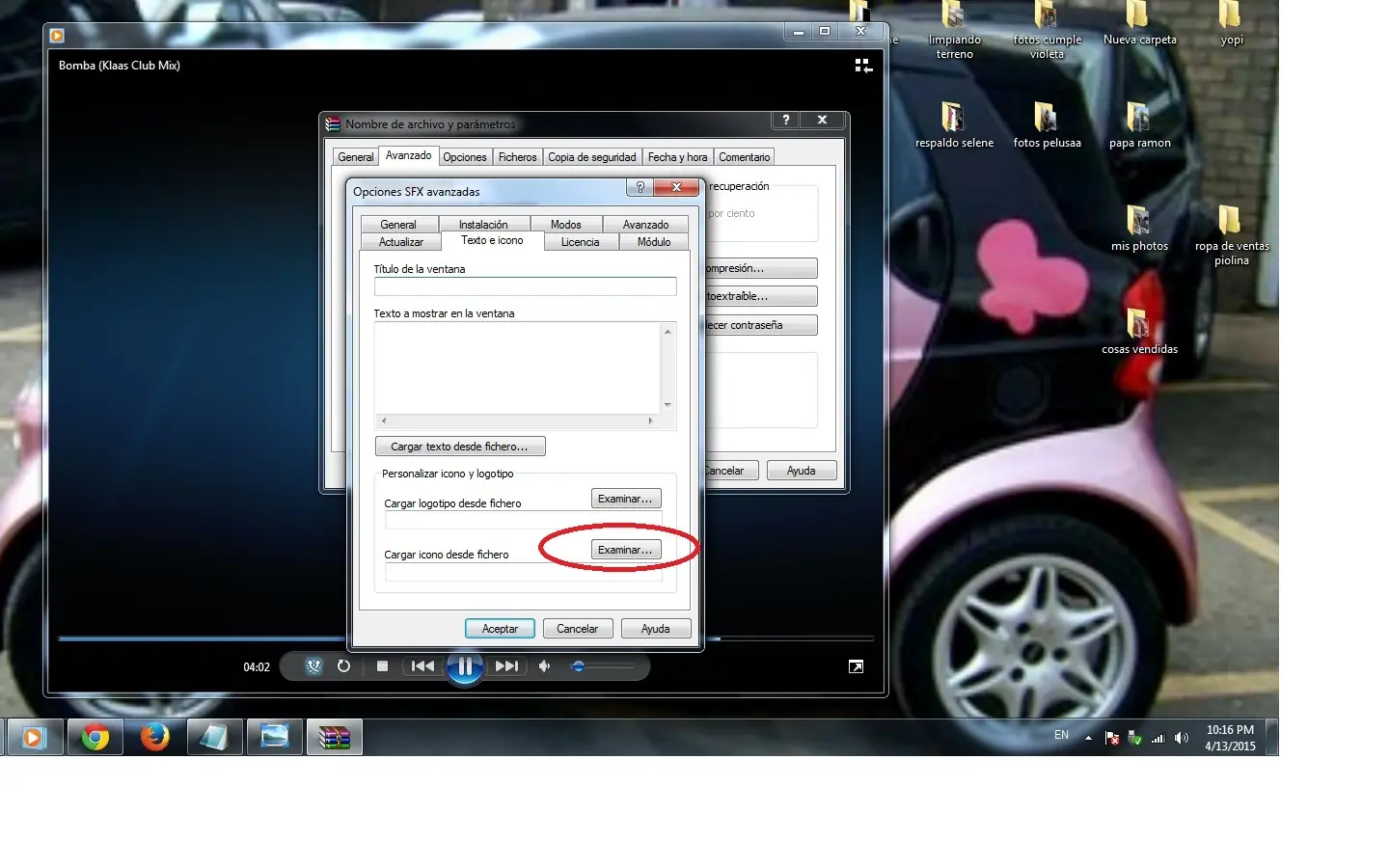This screenshot has height=868, width=1389.
Task: Switch to Actualizar tab in SFX options
Action: point(400,242)
